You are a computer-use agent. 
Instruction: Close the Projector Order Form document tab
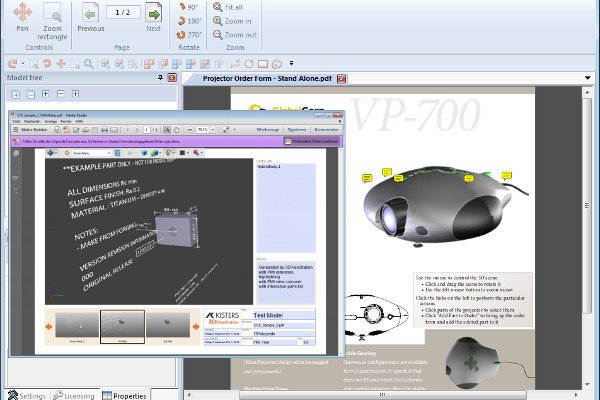[341, 79]
